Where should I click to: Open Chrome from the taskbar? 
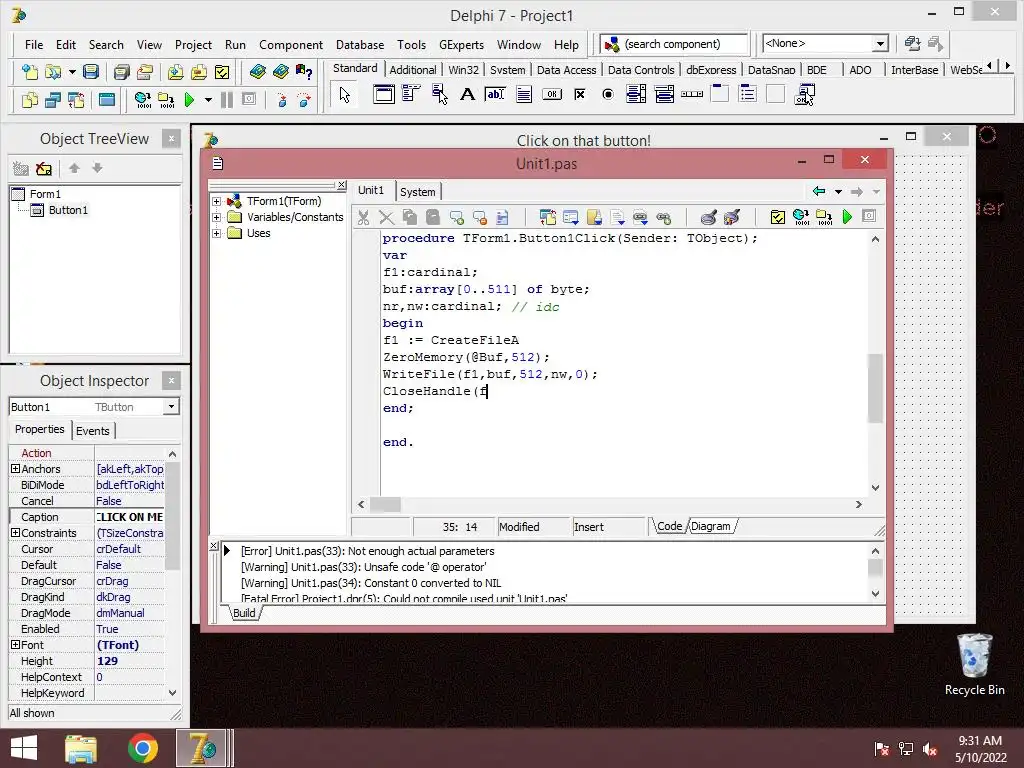point(143,748)
